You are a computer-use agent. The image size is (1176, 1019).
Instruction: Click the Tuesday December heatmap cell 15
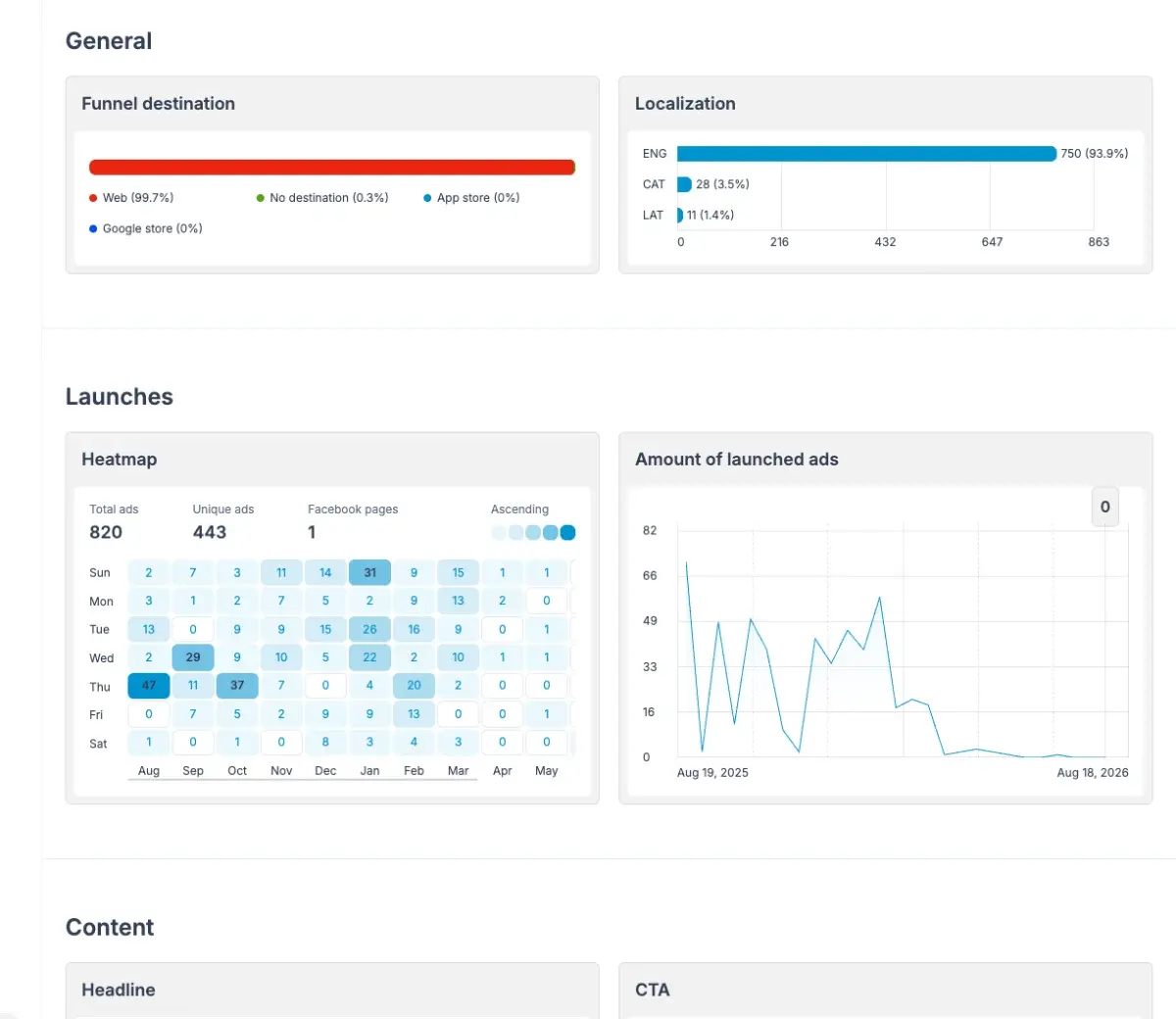[325, 629]
